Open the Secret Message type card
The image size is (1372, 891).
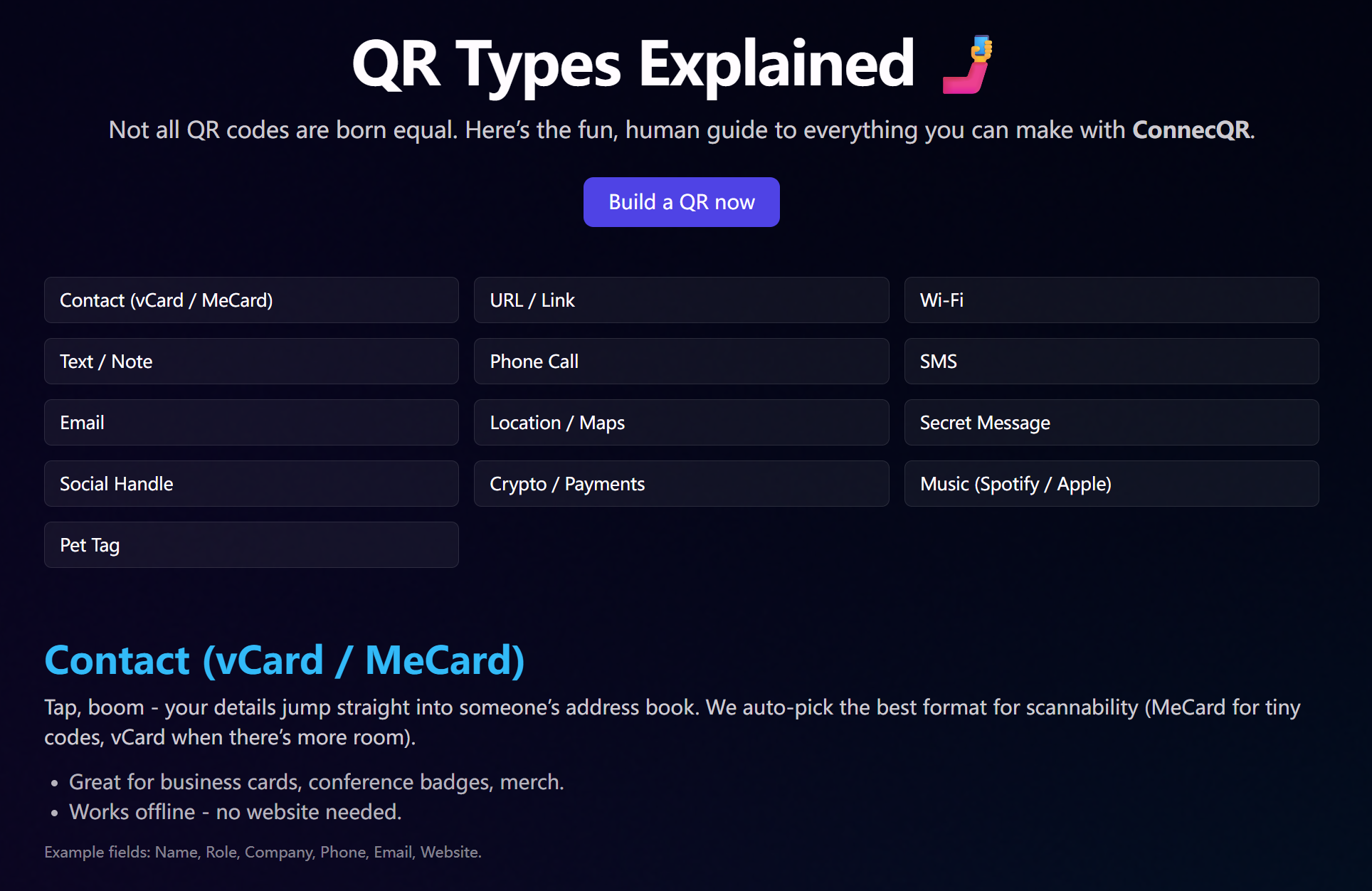coord(1111,423)
